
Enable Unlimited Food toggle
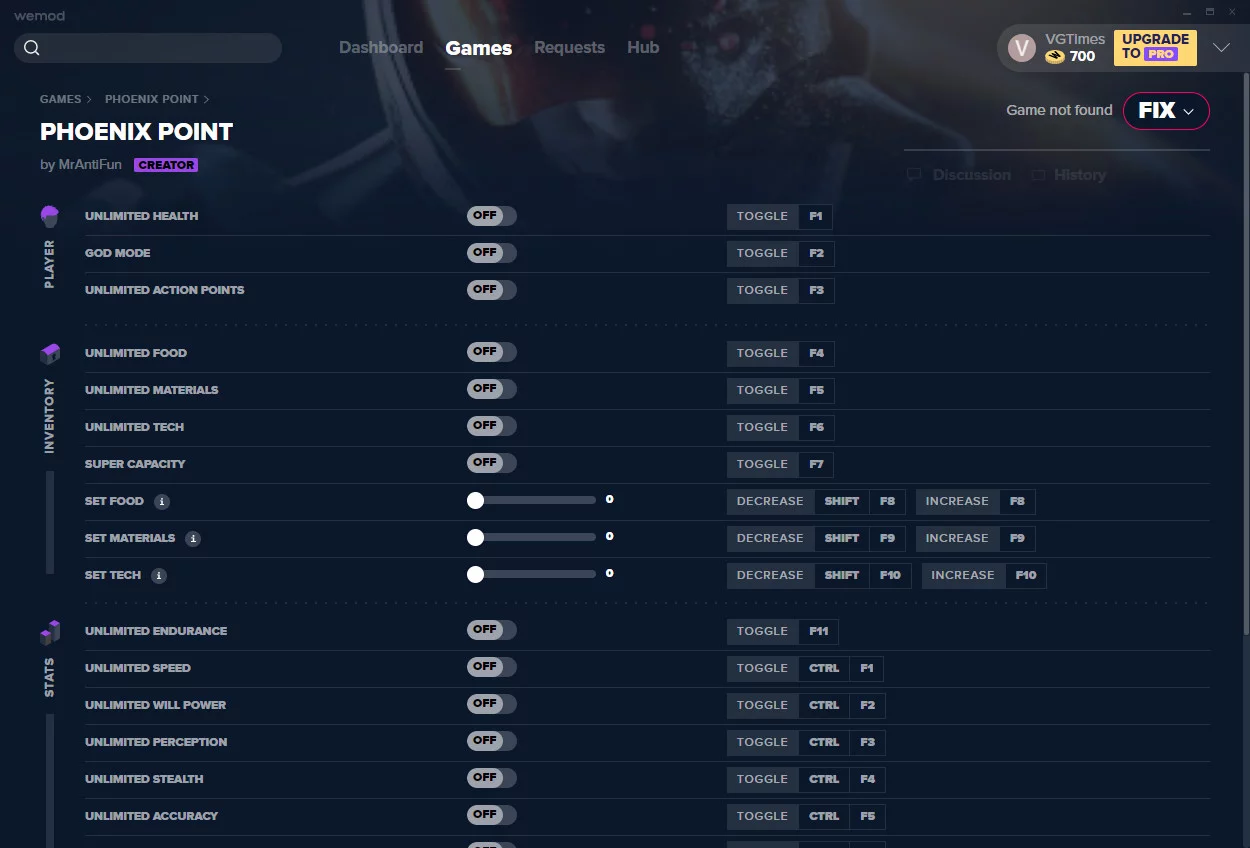492,353
